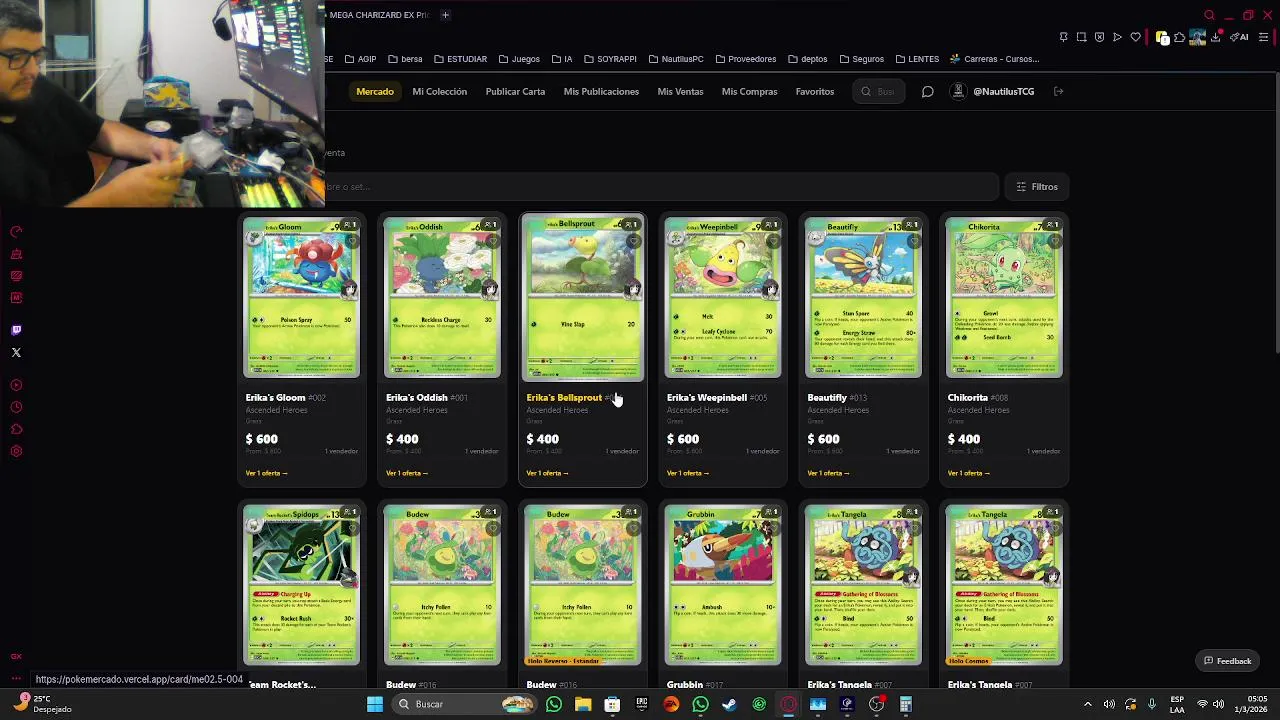
Task: Click the chat messages icon in the navbar
Action: coord(927,92)
